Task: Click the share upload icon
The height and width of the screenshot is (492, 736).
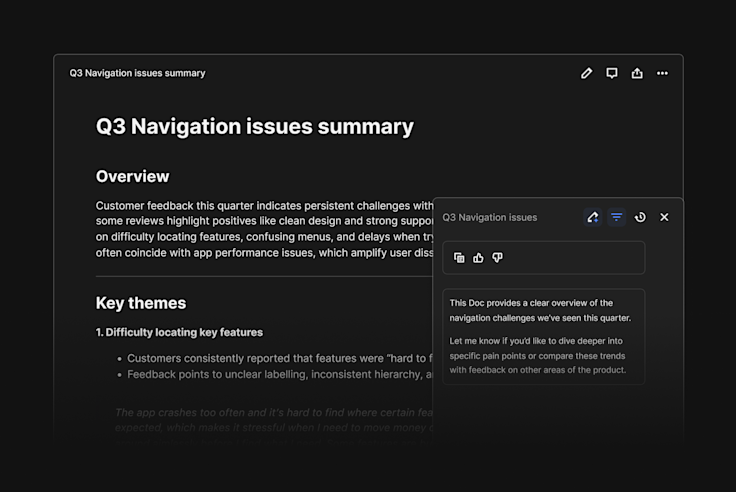Action: click(637, 73)
